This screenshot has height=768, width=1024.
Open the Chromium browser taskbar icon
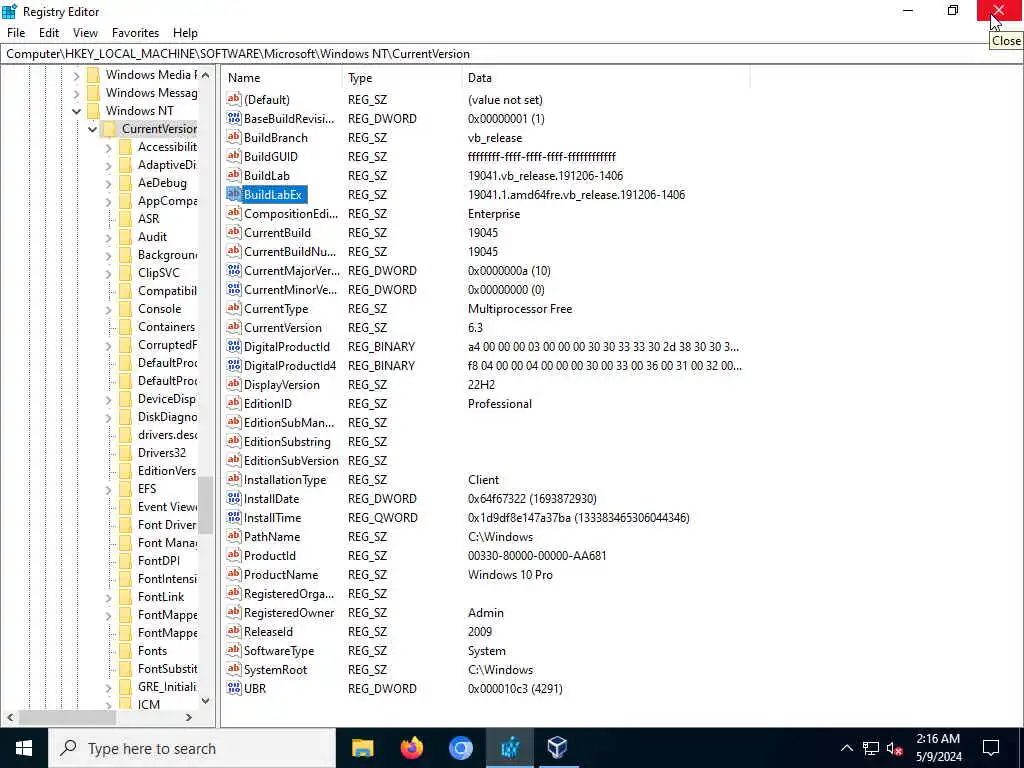point(460,748)
